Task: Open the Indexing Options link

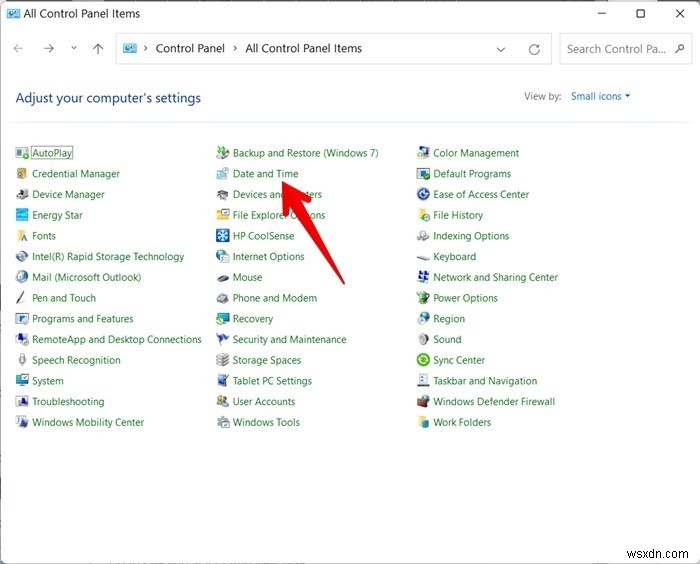Action: tap(471, 236)
